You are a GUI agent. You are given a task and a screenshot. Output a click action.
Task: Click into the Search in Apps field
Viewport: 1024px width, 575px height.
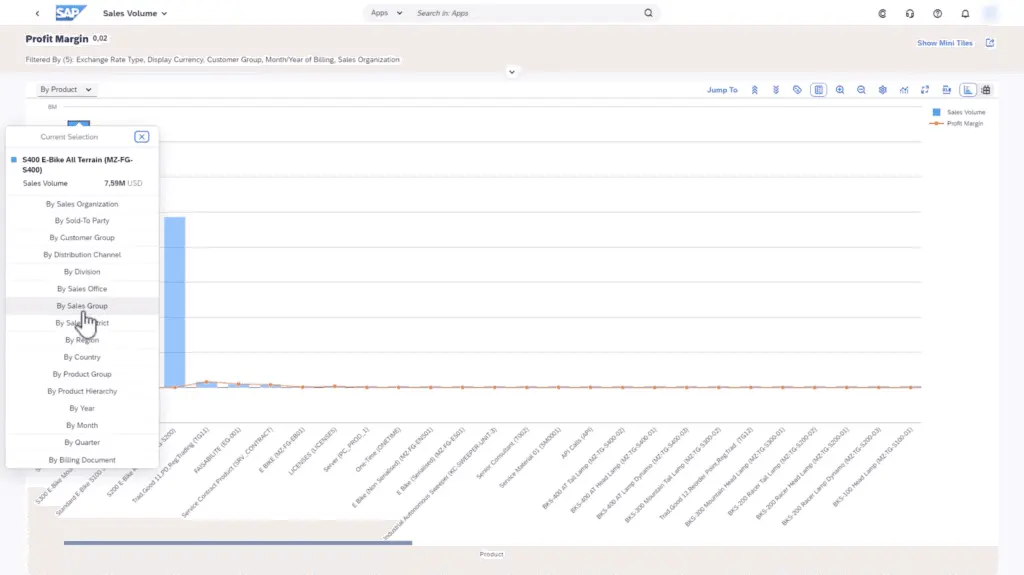coord(526,13)
